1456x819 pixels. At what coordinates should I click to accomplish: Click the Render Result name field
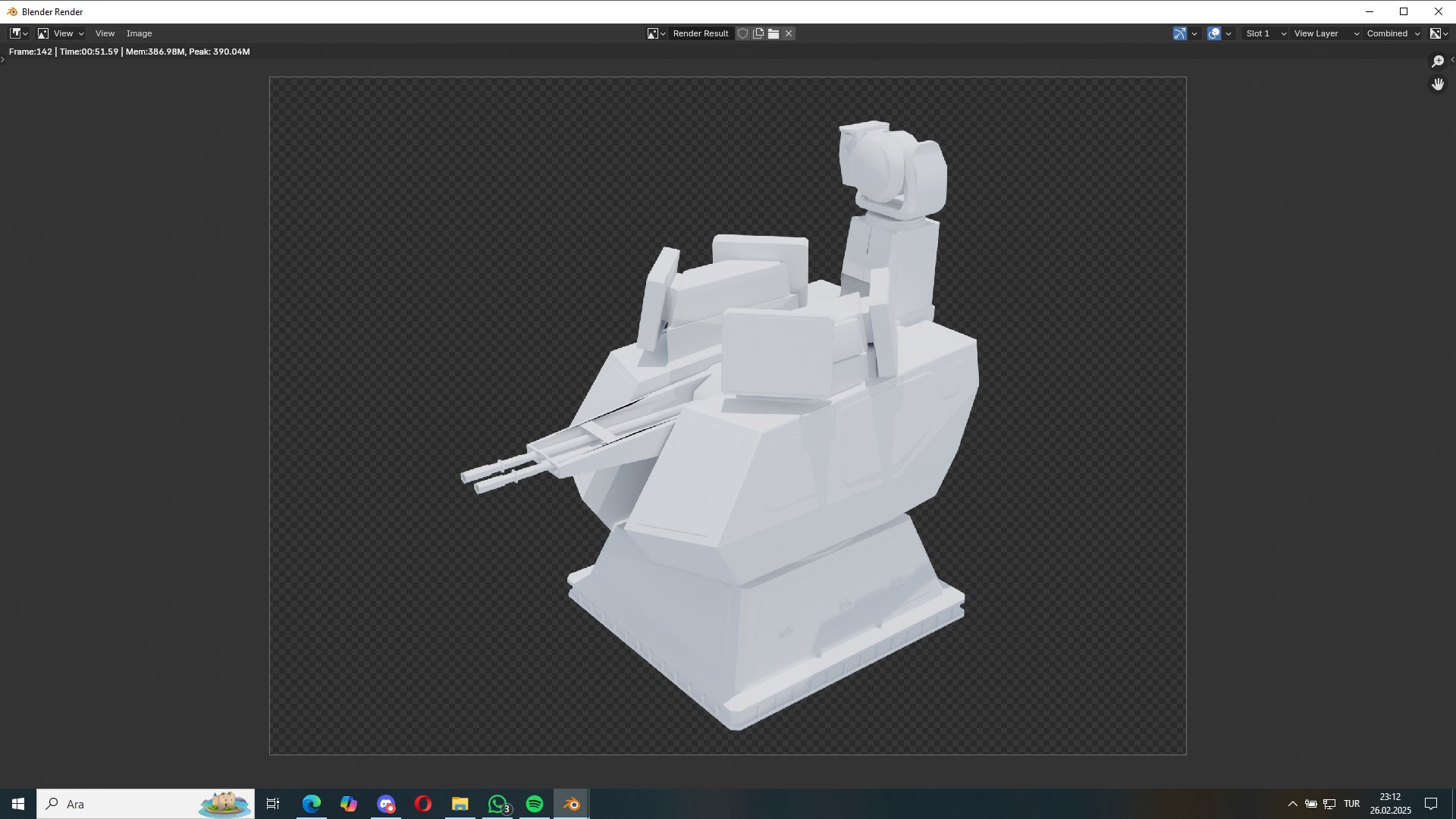click(701, 33)
